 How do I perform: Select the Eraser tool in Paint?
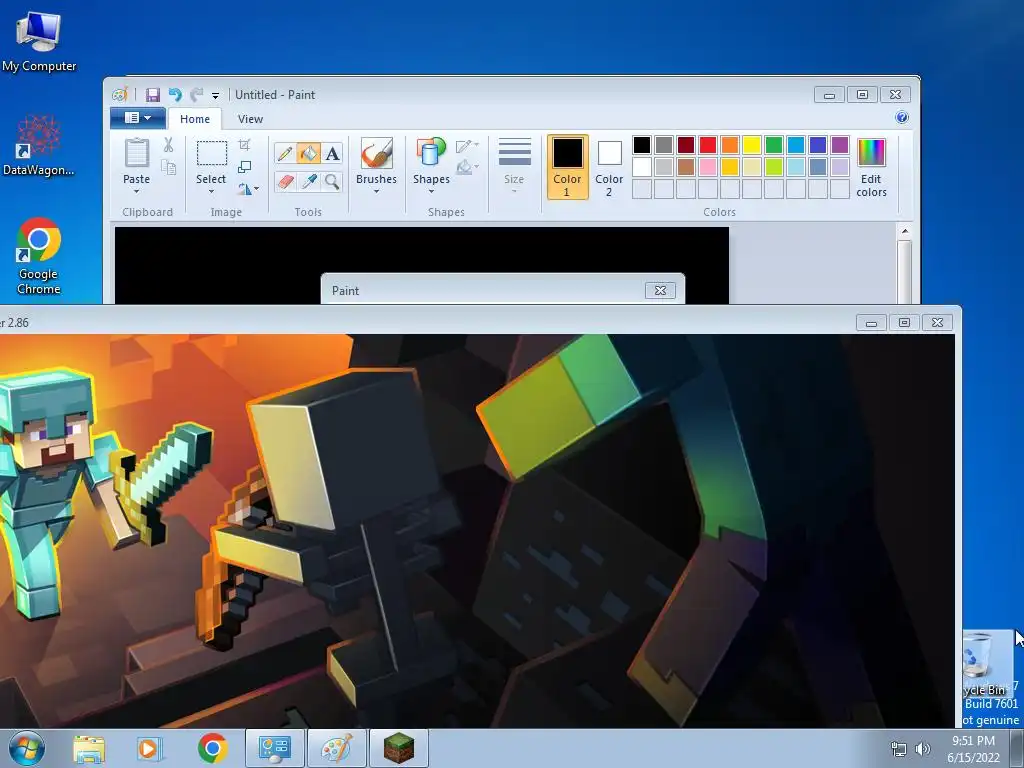(285, 181)
